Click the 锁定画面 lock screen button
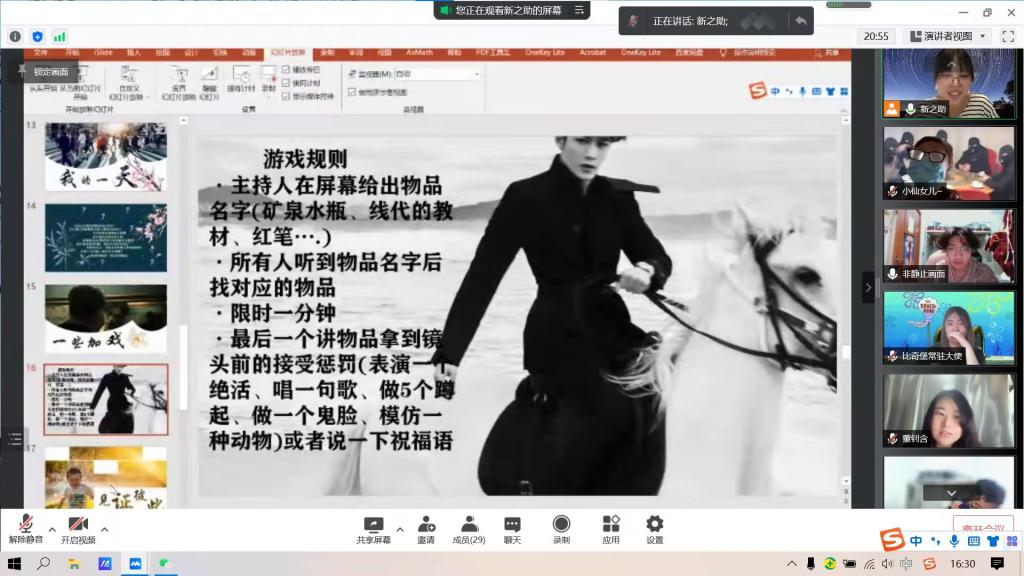The height and width of the screenshot is (576, 1024). pos(50,72)
